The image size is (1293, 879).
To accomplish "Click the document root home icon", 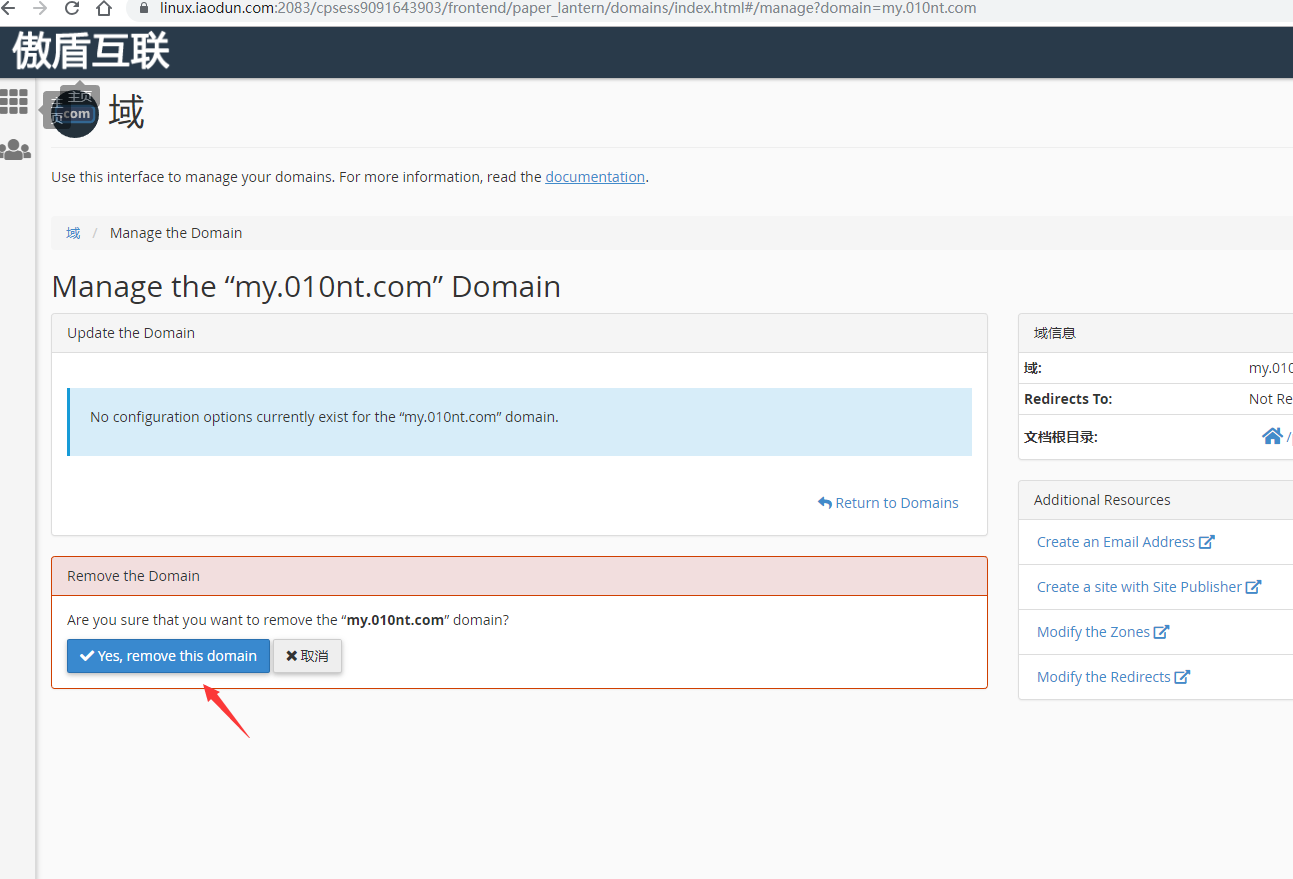I will [x=1272, y=436].
